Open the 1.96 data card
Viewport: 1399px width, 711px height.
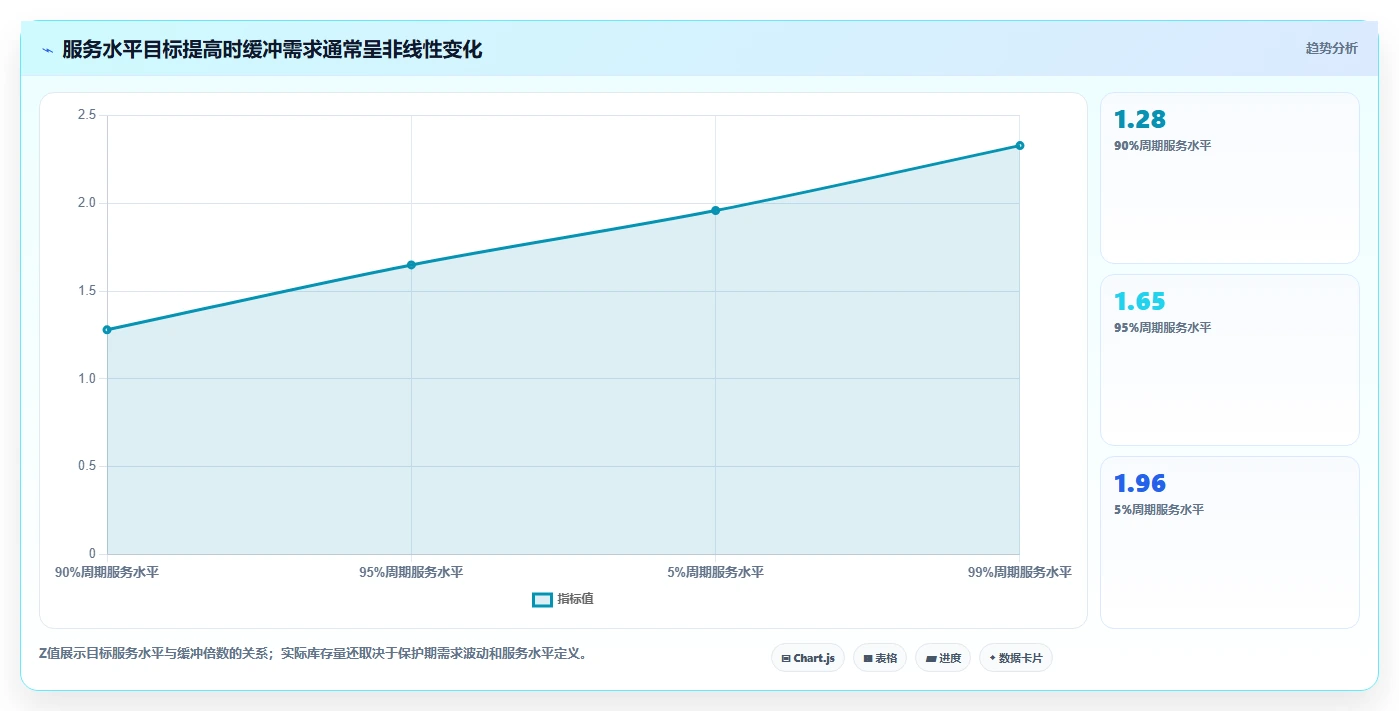tap(1230, 542)
